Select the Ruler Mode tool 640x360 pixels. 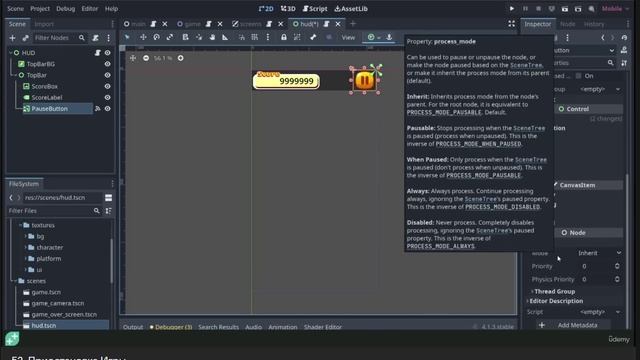click(225, 37)
